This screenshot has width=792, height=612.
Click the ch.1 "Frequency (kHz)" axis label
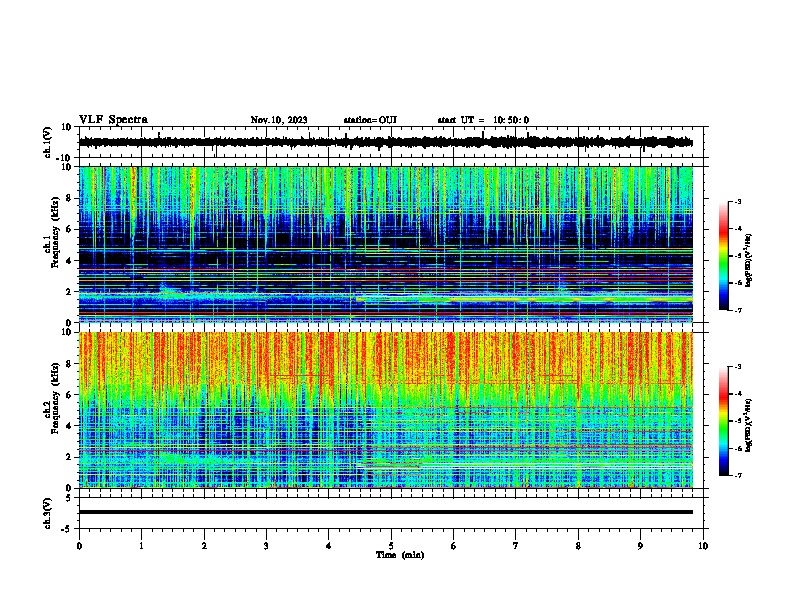point(56,234)
